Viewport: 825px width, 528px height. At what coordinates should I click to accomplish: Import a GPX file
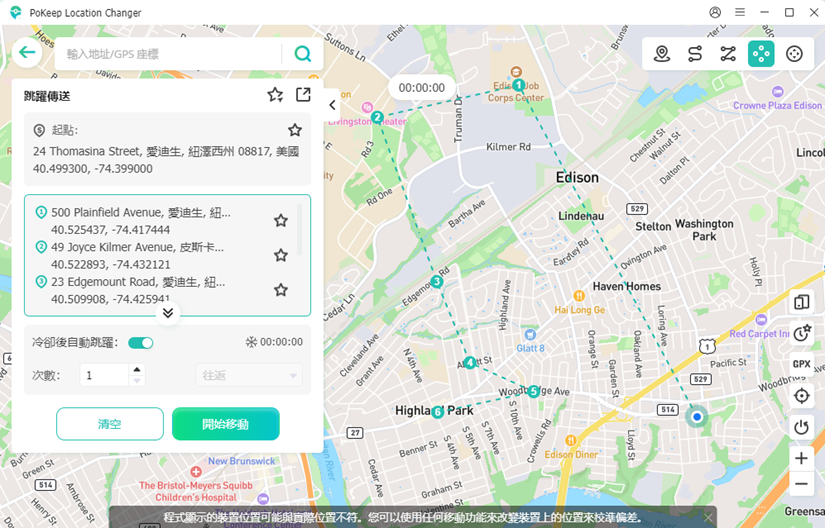(x=801, y=364)
